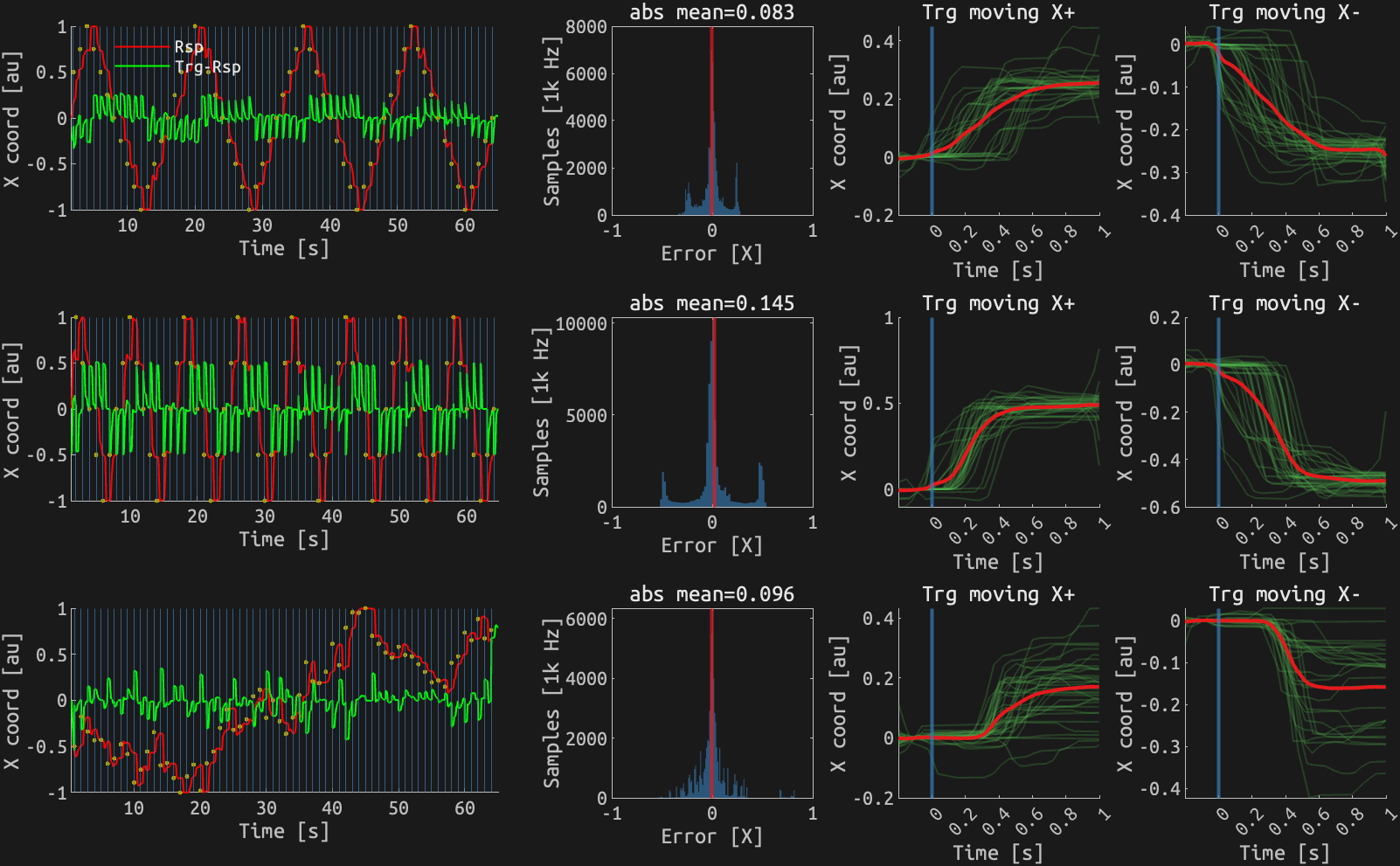The image size is (1400, 866).
Task: Click the Error [X] axis label on bottom histogram
Action: click(713, 834)
